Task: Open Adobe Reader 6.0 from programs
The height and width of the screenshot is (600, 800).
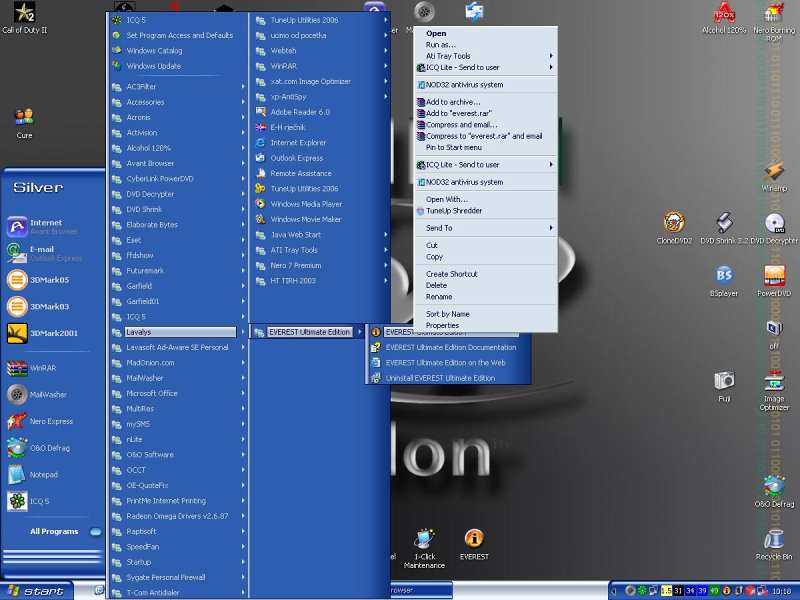Action: tap(321, 112)
